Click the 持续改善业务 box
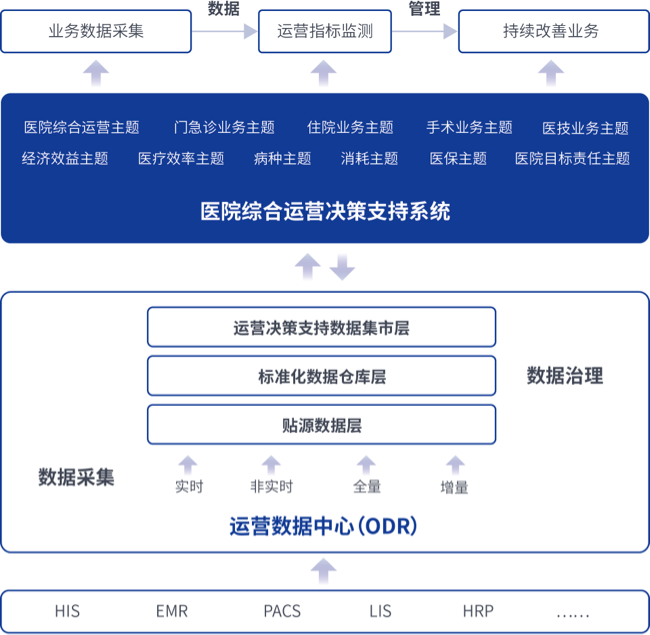The width and height of the screenshot is (650, 635). pos(553,32)
